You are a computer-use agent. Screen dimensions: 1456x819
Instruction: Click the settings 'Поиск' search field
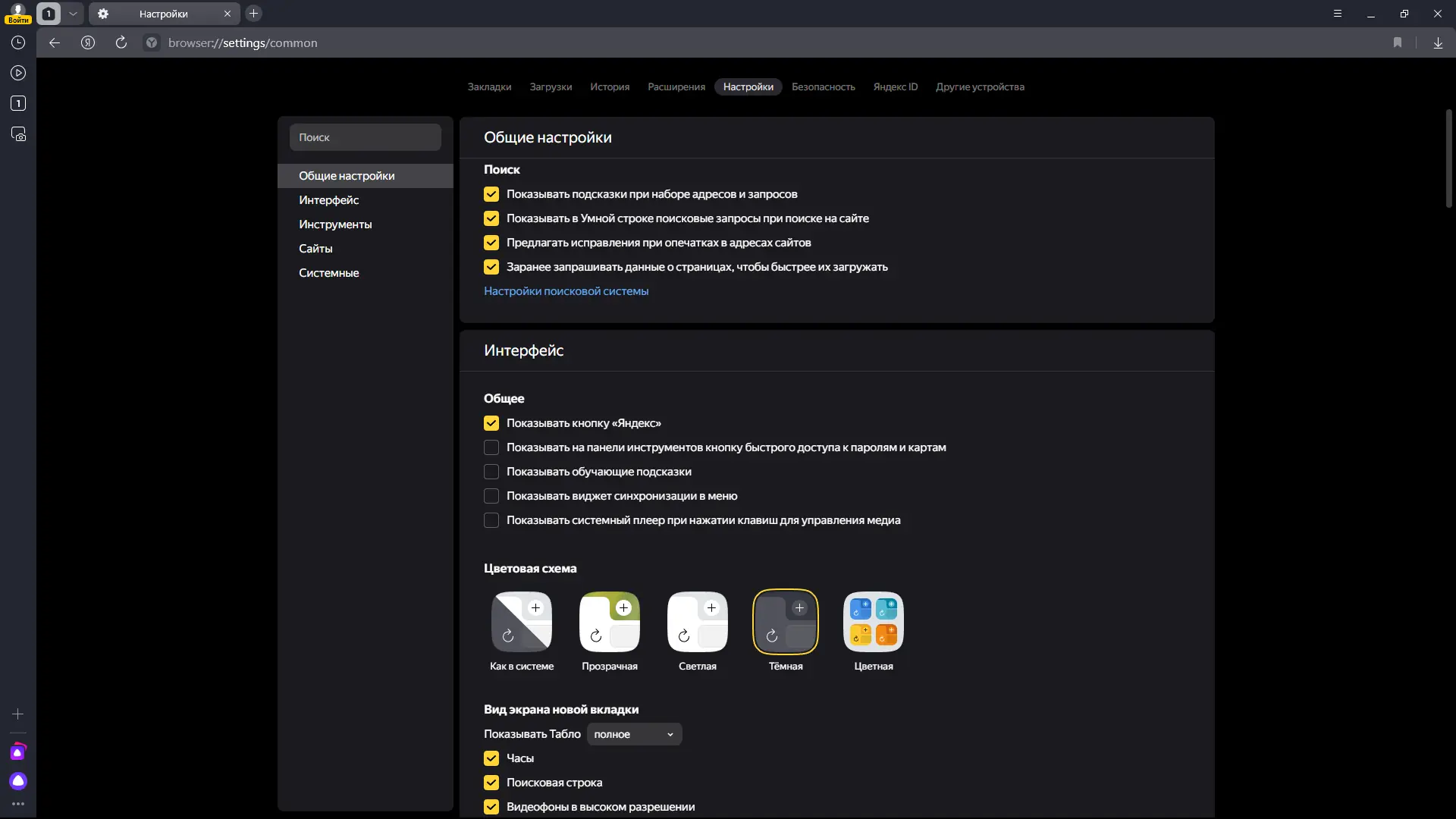click(x=365, y=137)
